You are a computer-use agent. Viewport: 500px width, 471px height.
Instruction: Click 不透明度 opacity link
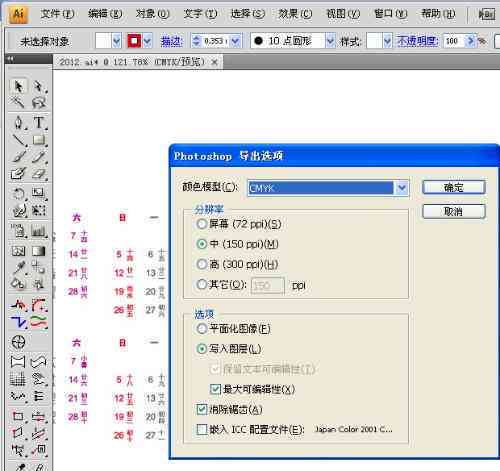click(418, 41)
